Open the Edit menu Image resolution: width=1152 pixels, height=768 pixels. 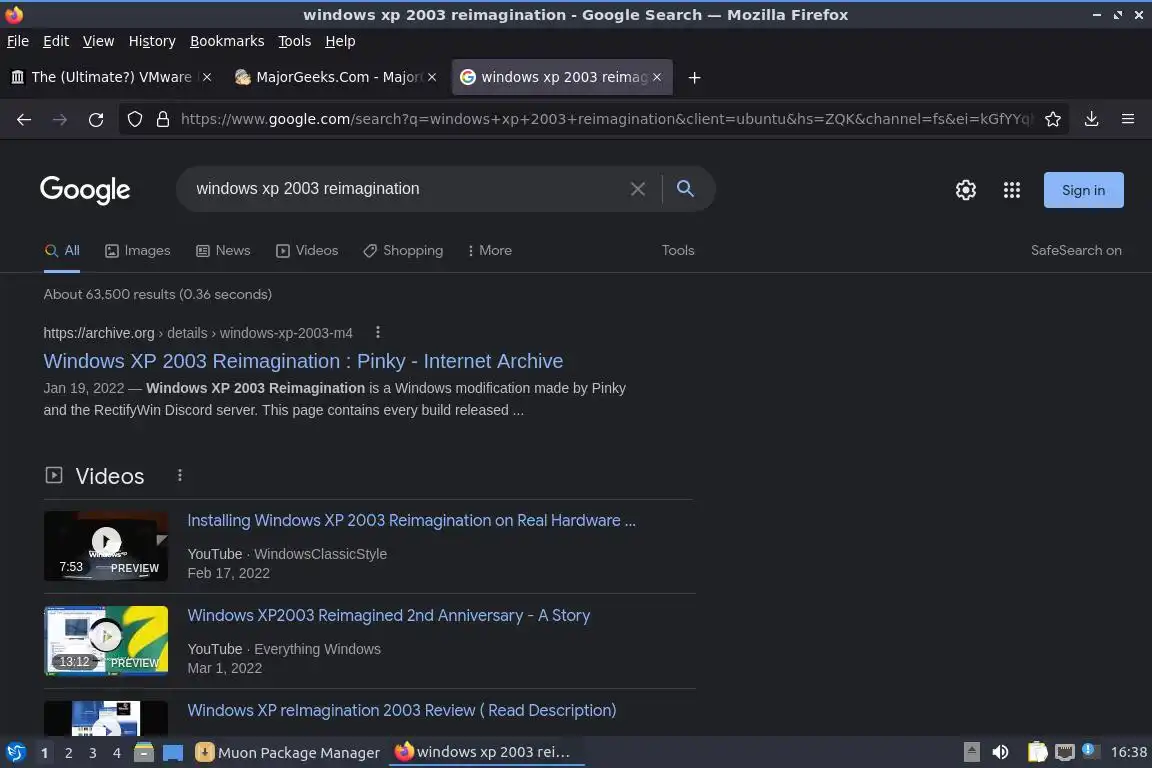click(56, 41)
